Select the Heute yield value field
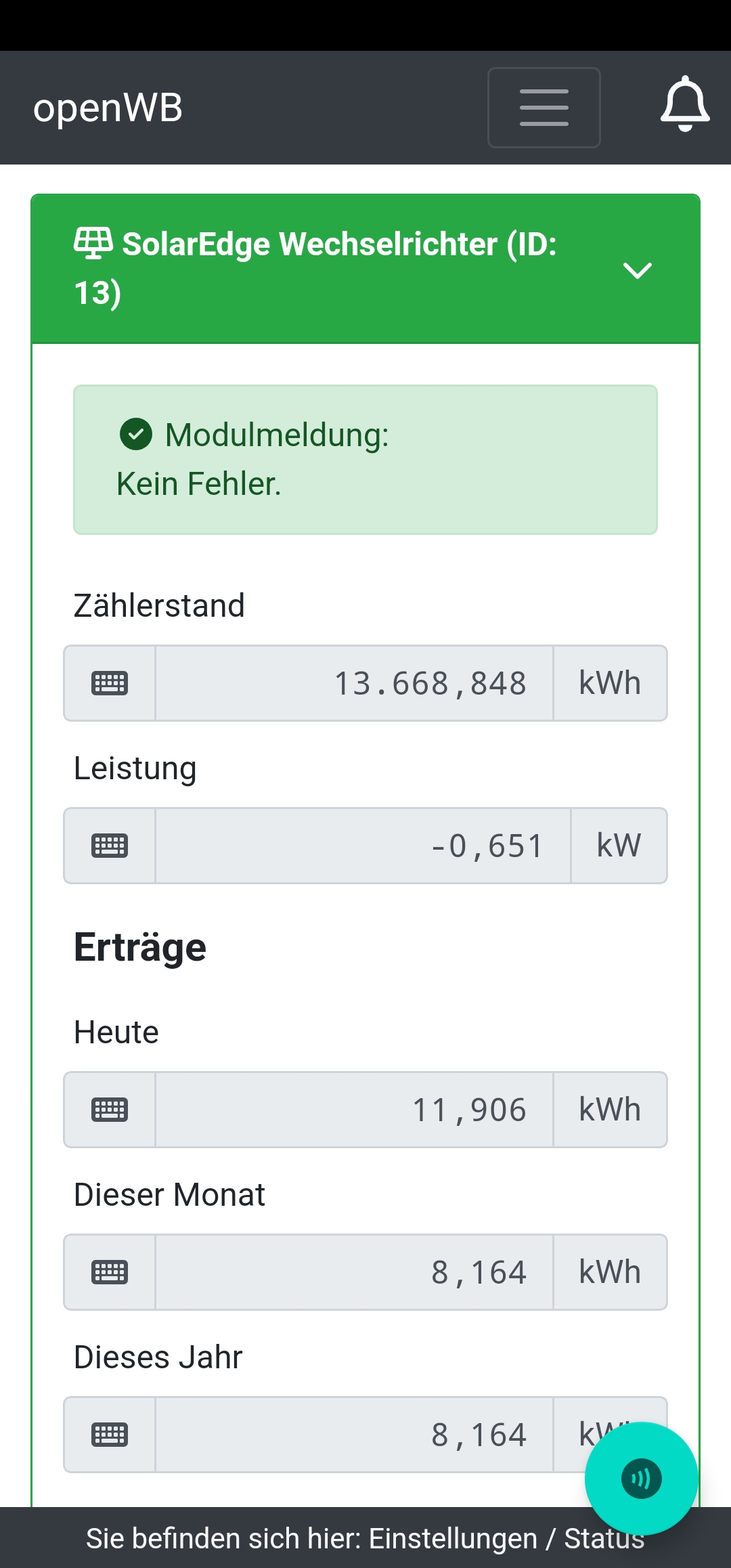The image size is (731, 1568). tap(354, 1110)
